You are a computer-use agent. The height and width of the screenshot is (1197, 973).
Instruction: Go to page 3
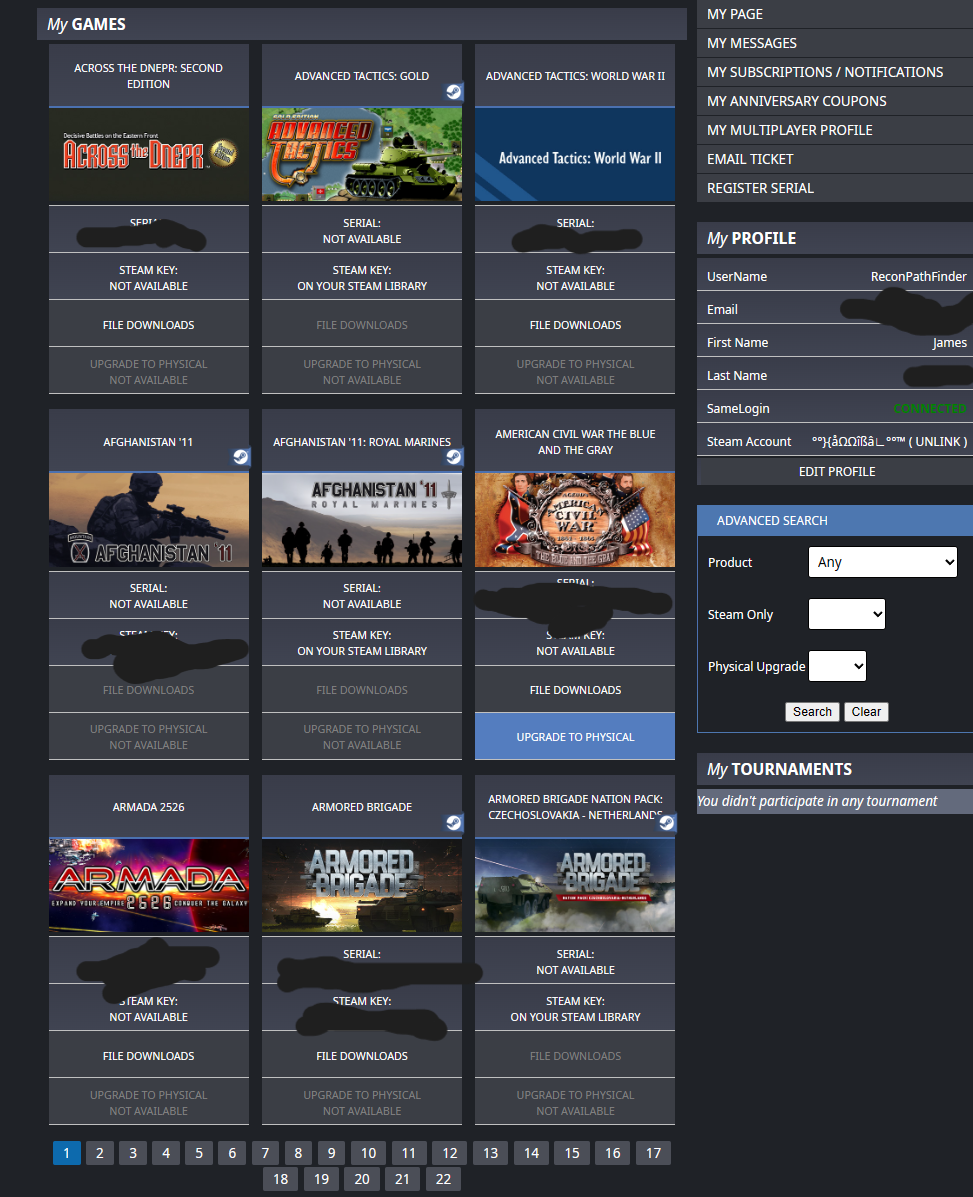point(133,1153)
